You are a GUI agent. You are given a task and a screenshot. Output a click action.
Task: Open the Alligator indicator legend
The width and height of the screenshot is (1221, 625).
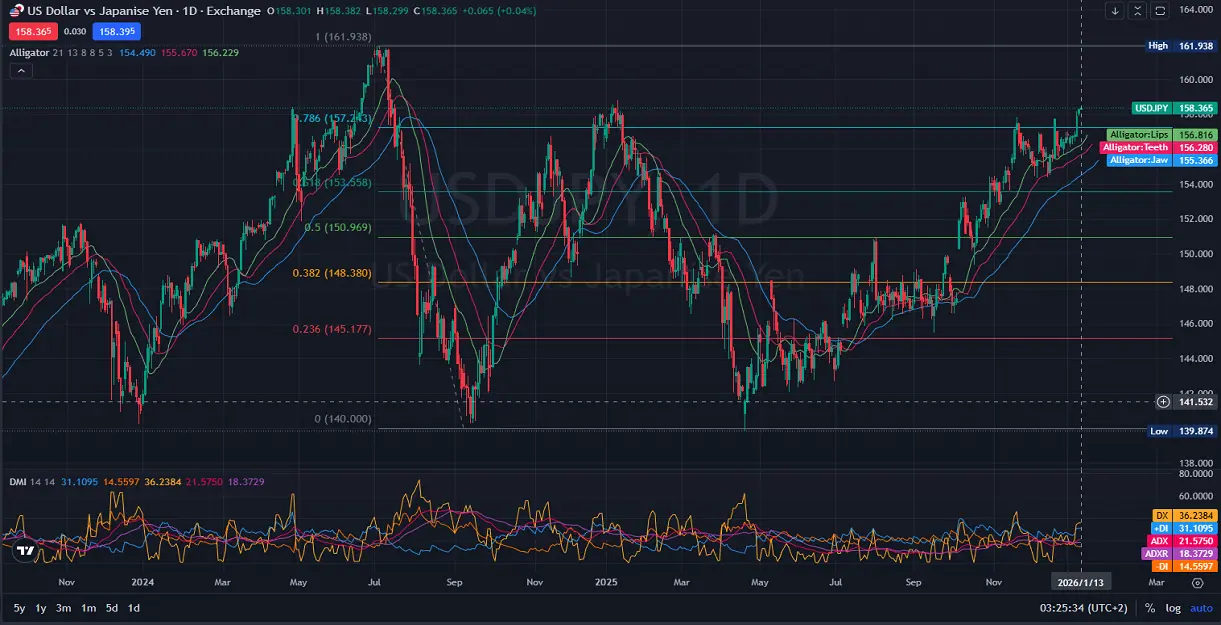[x=28, y=52]
